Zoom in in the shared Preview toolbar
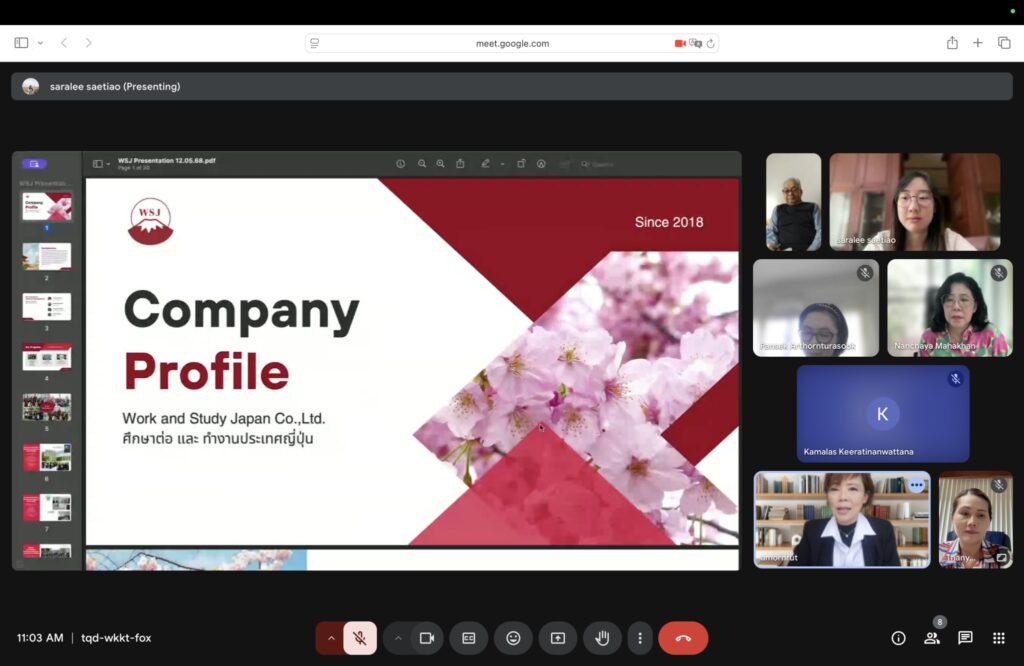Screen dimensions: 1024x666 coord(441,164)
